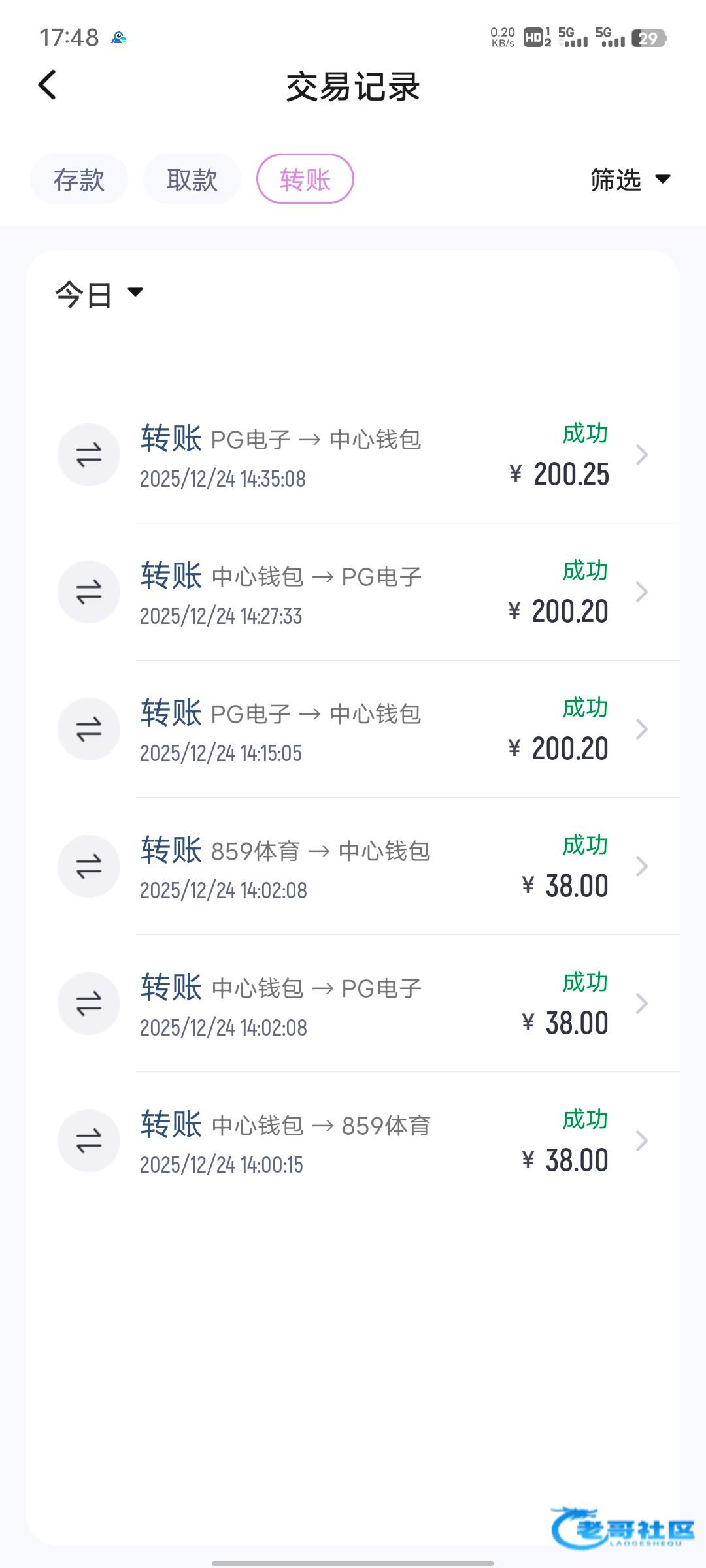Screen dimensions: 706x1568
Task: Tap transfer icon for 859体育 → 中心钱包 entry
Action: pyautogui.click(x=89, y=866)
